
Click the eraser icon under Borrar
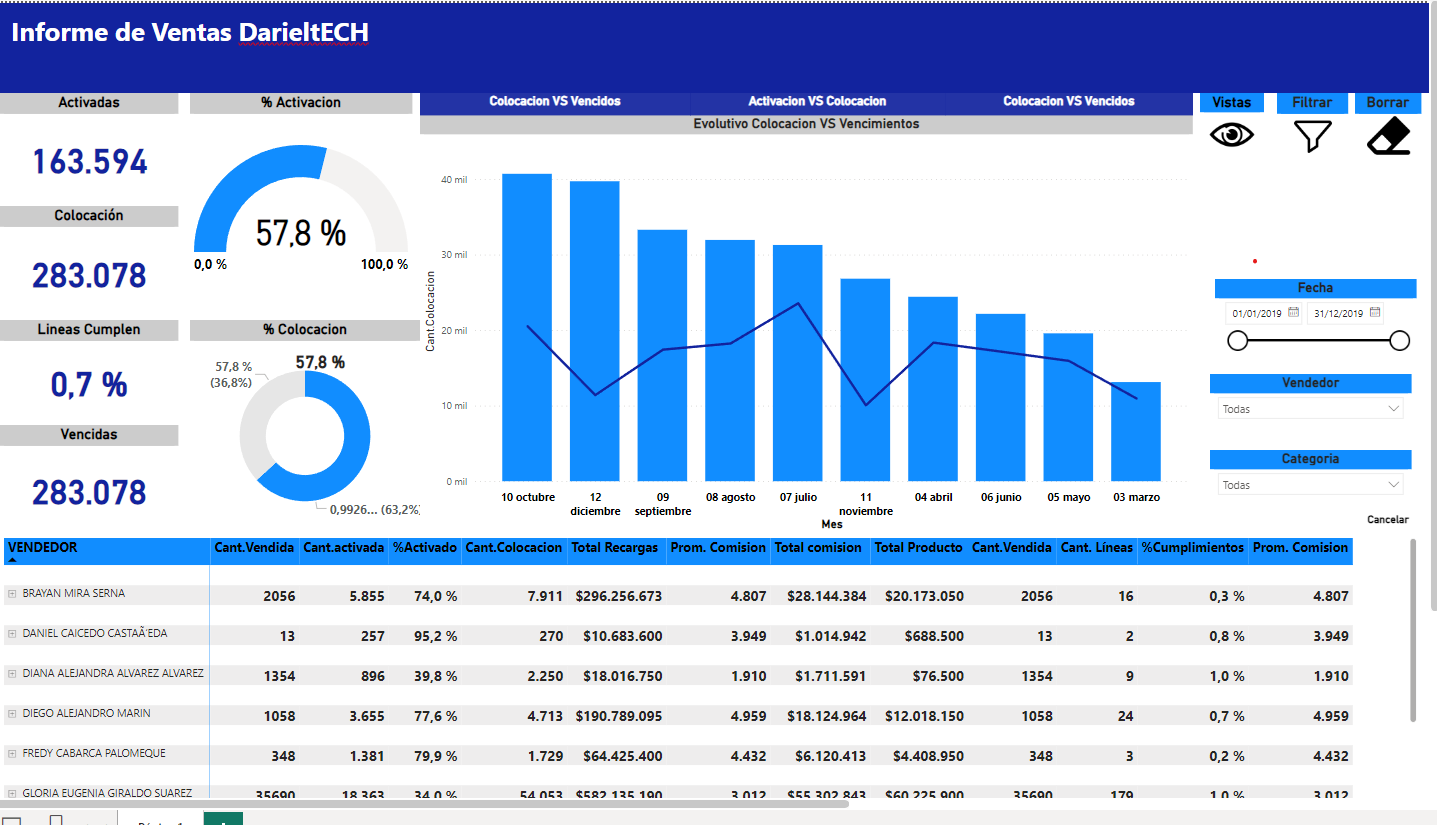click(x=1388, y=136)
